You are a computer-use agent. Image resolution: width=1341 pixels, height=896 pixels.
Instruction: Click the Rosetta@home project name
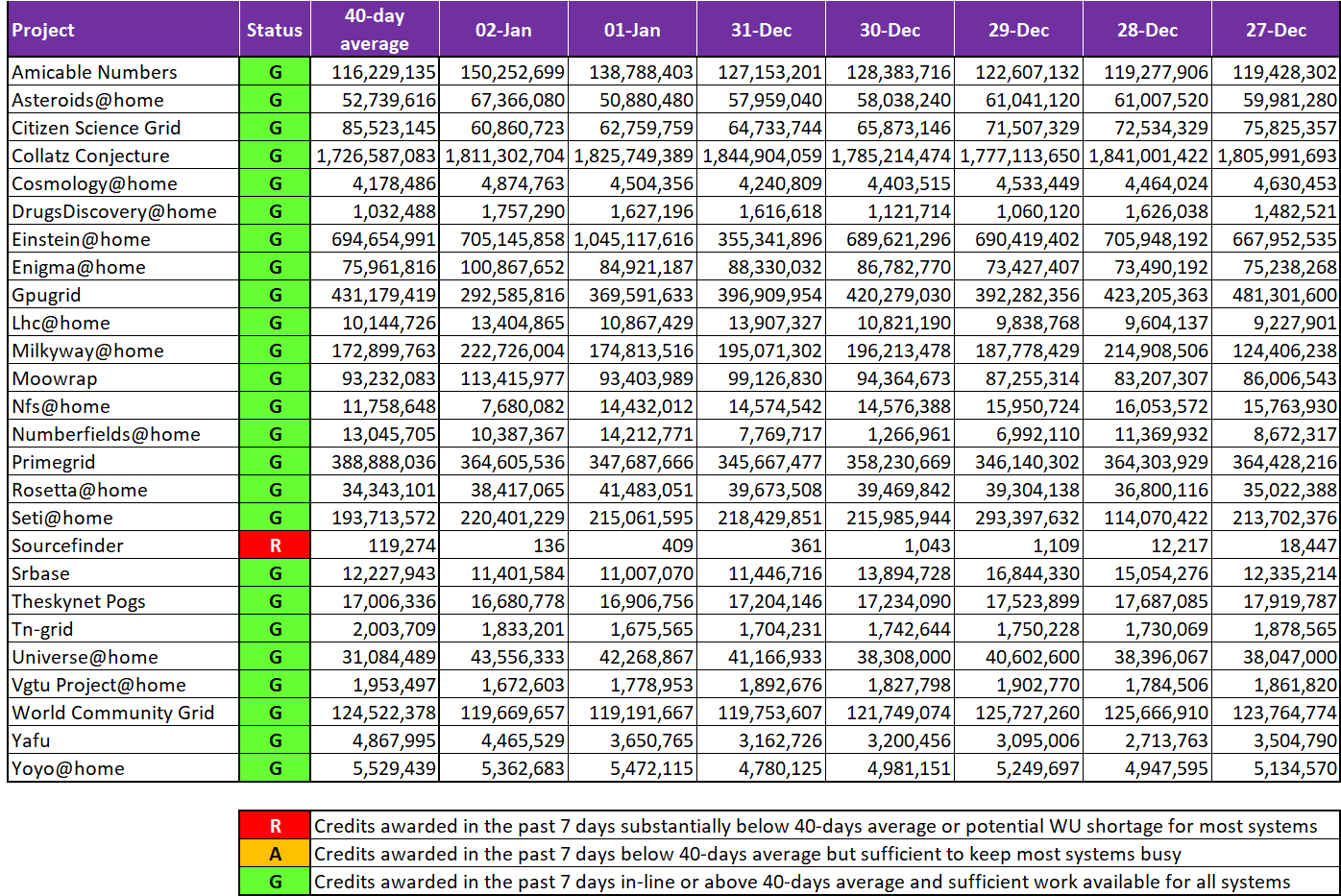click(x=80, y=490)
